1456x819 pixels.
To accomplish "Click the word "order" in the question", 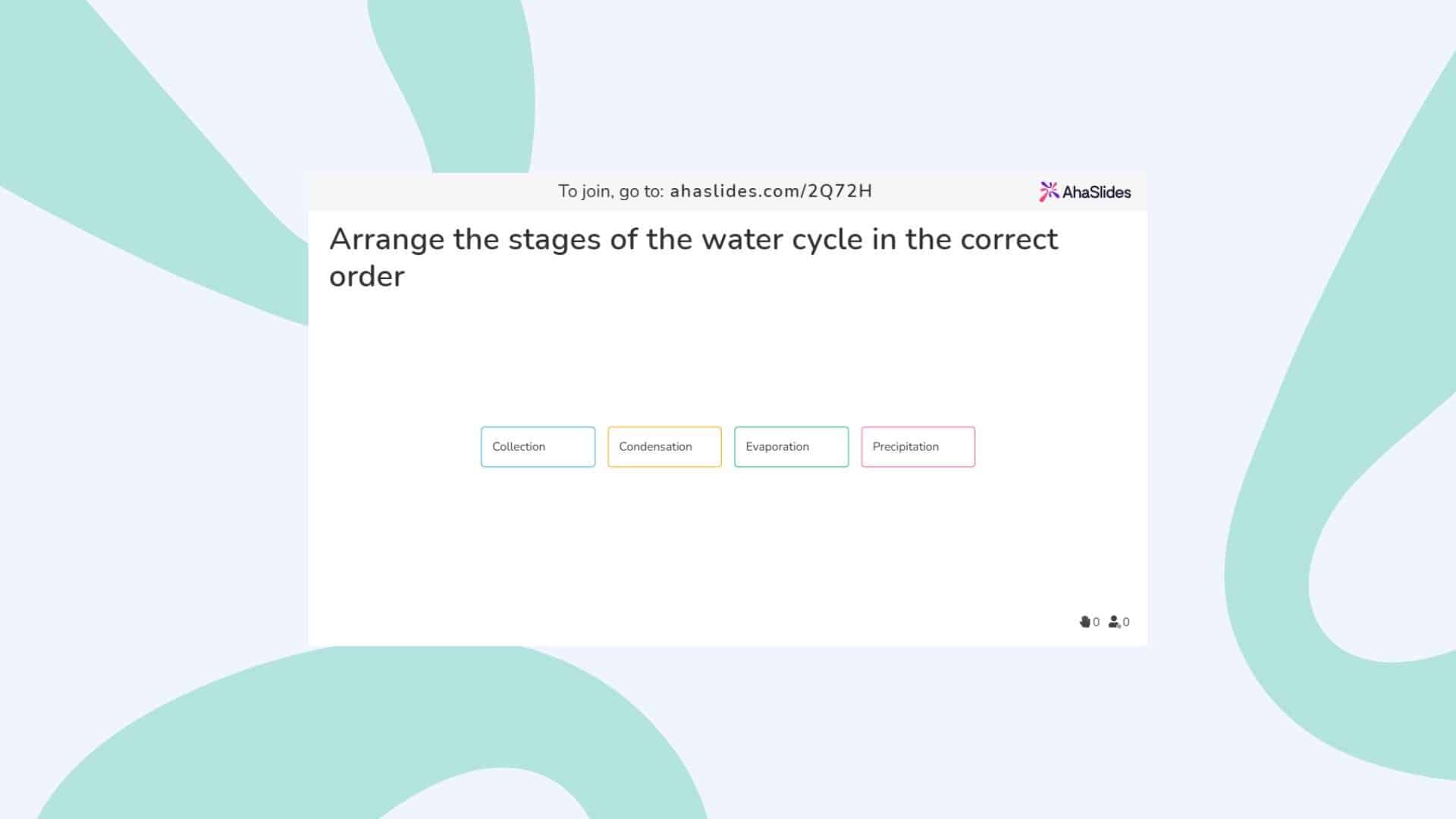I will tap(367, 277).
